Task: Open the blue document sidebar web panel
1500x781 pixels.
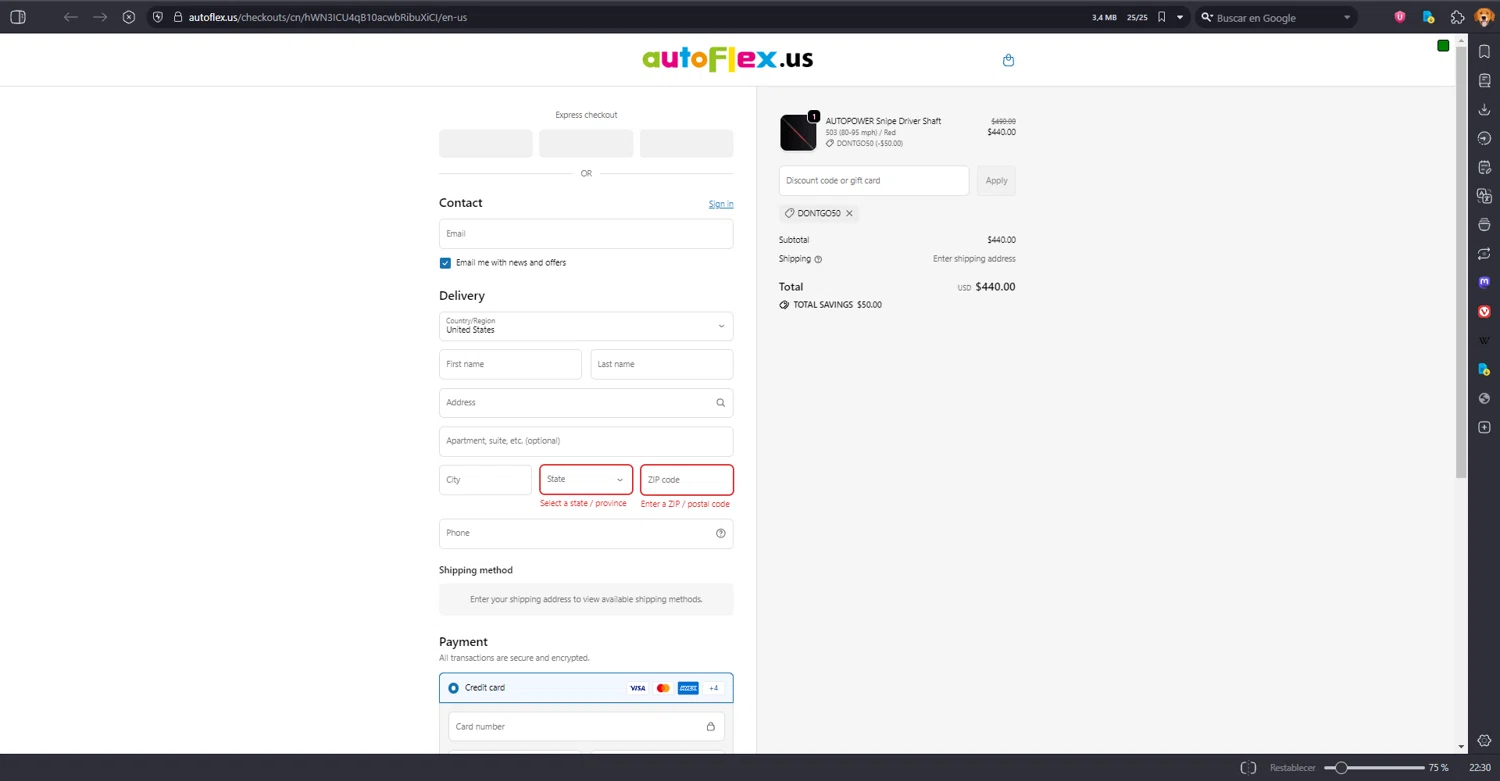Action: click(1484, 370)
